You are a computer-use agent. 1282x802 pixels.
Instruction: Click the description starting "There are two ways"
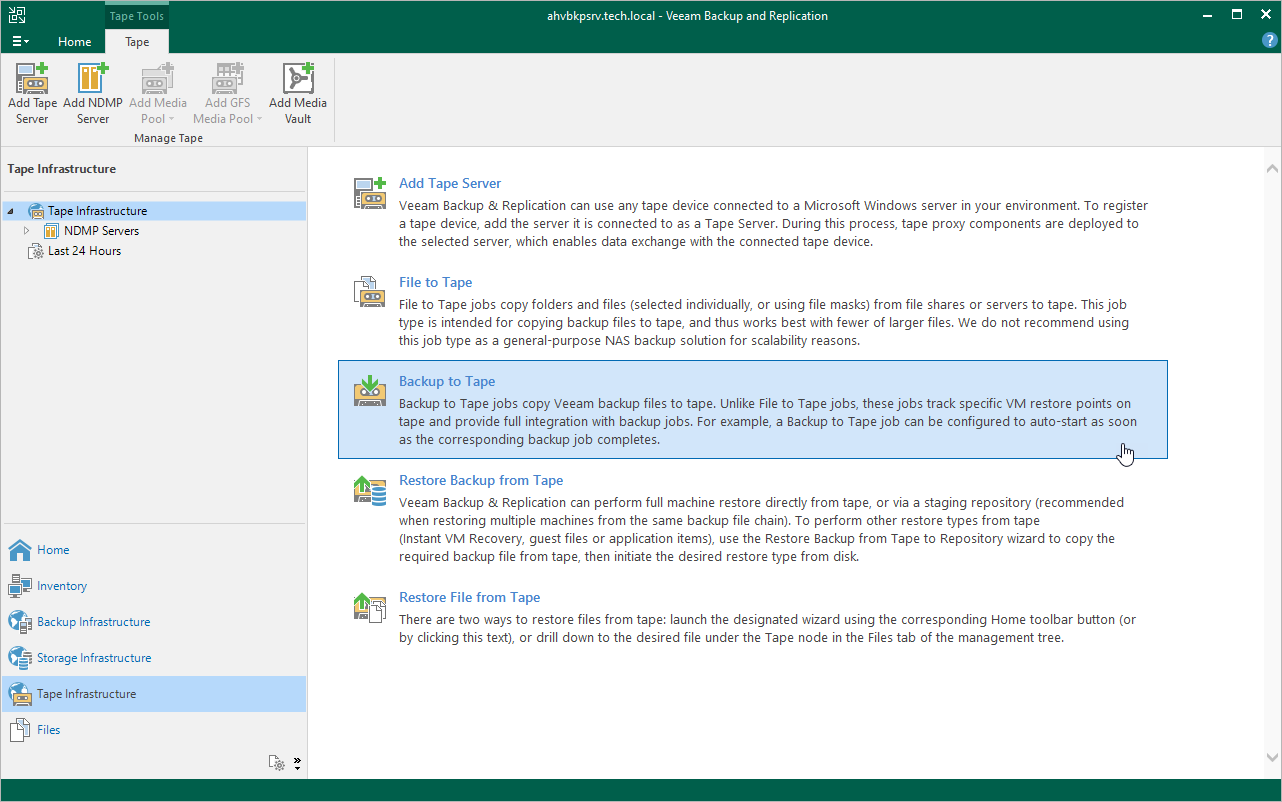pos(767,628)
